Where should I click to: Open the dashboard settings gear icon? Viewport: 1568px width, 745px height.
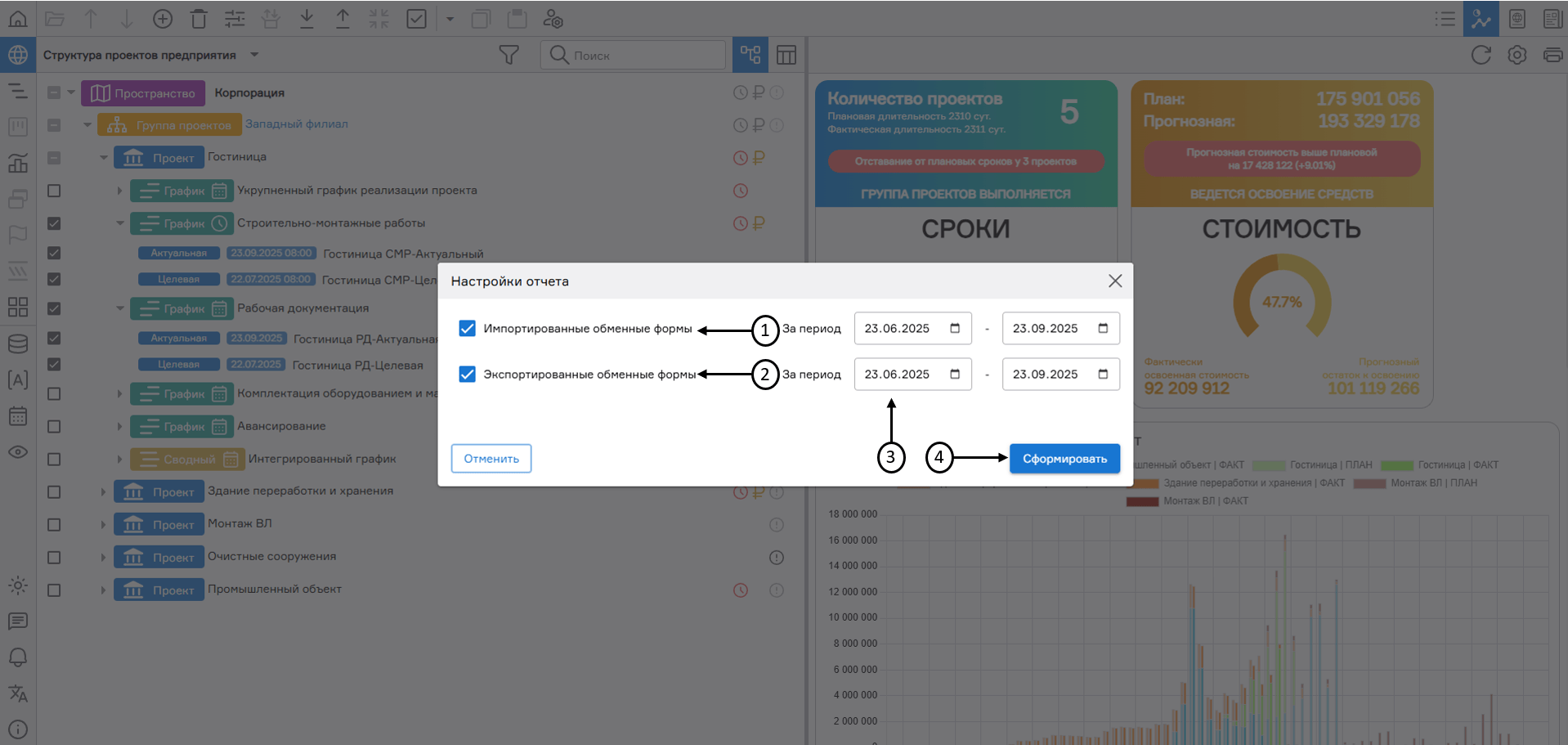(1516, 55)
